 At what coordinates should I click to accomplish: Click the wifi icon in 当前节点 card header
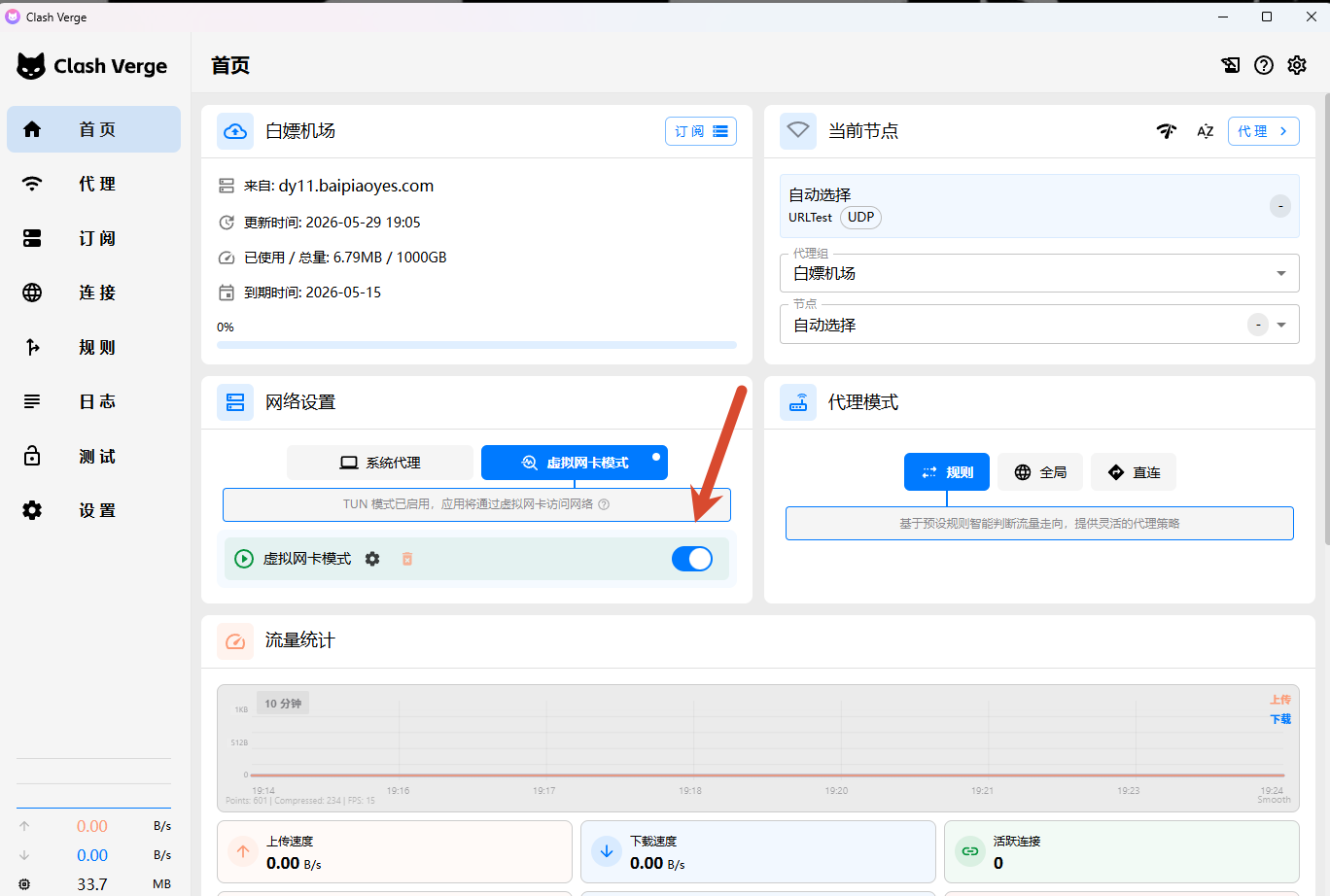tap(798, 131)
